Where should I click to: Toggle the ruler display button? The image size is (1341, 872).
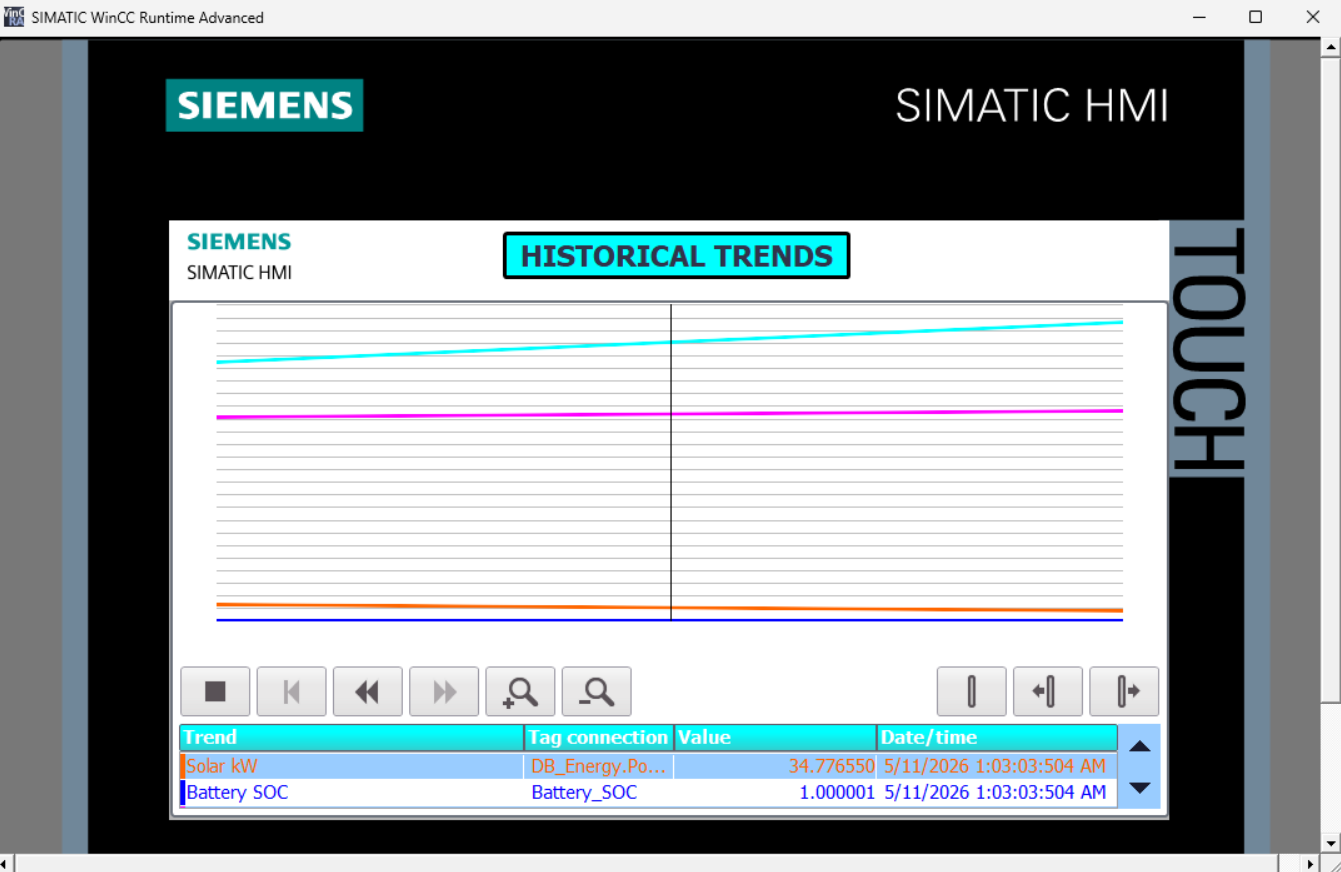971,691
